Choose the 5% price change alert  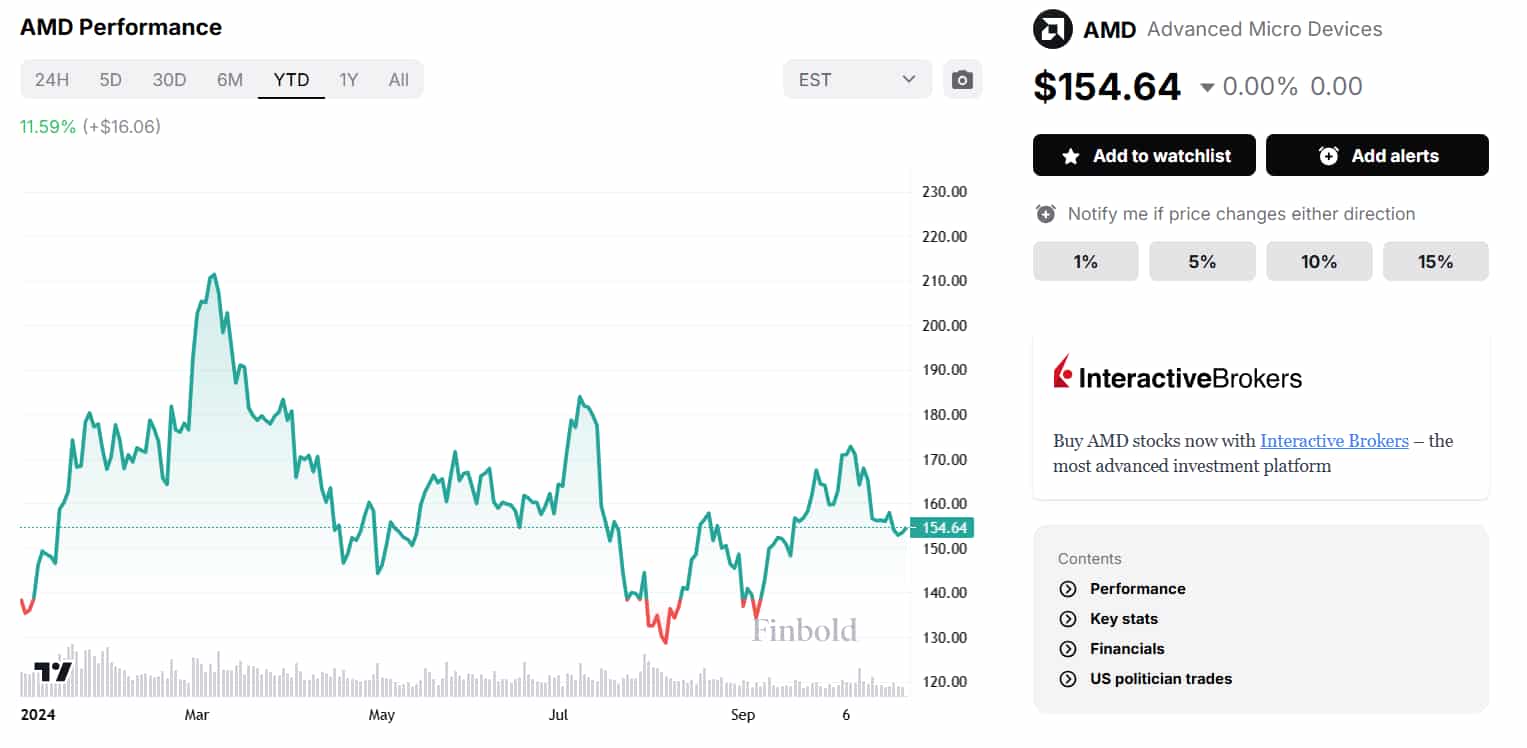[1202, 261]
